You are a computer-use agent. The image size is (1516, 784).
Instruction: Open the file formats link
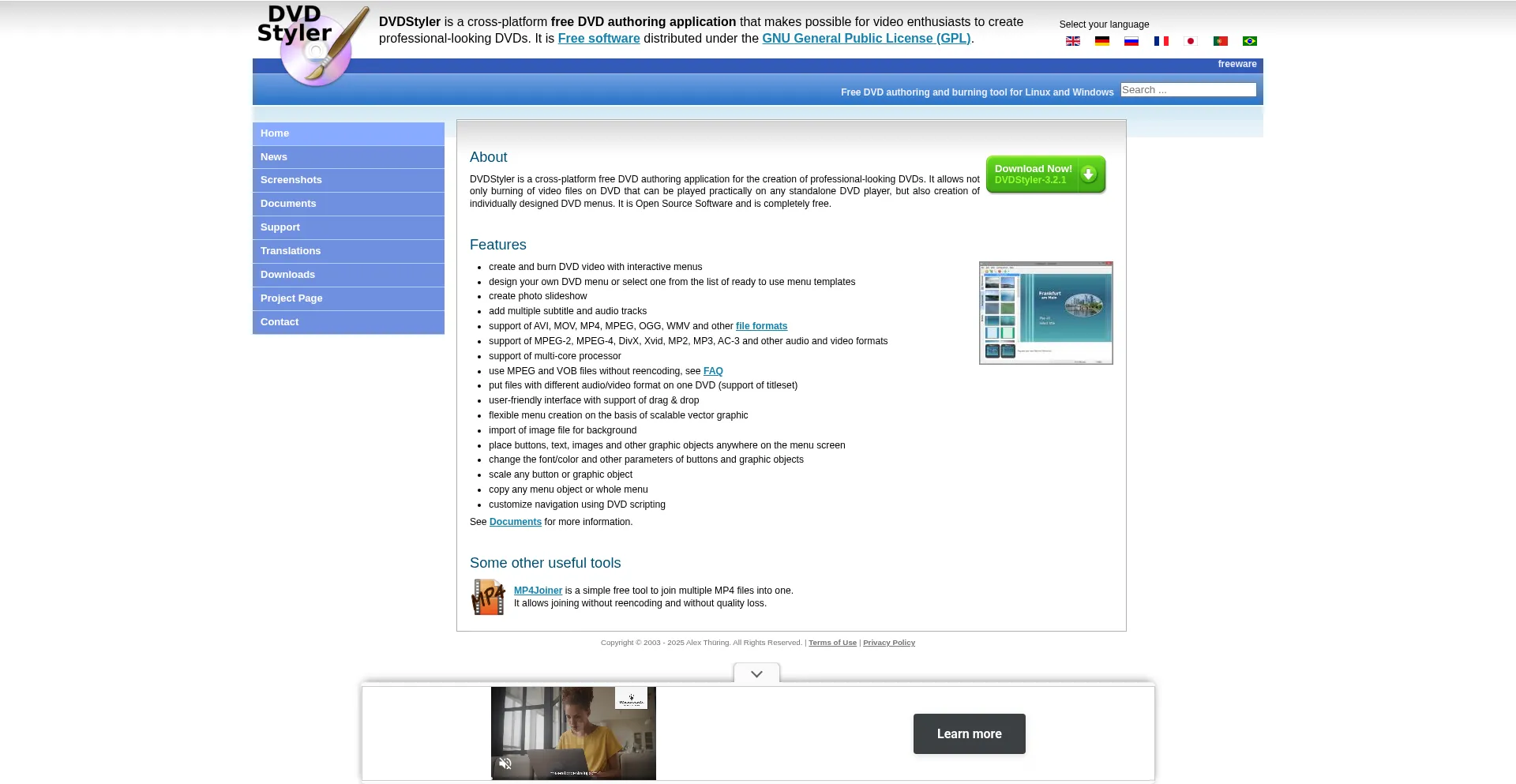(x=761, y=326)
